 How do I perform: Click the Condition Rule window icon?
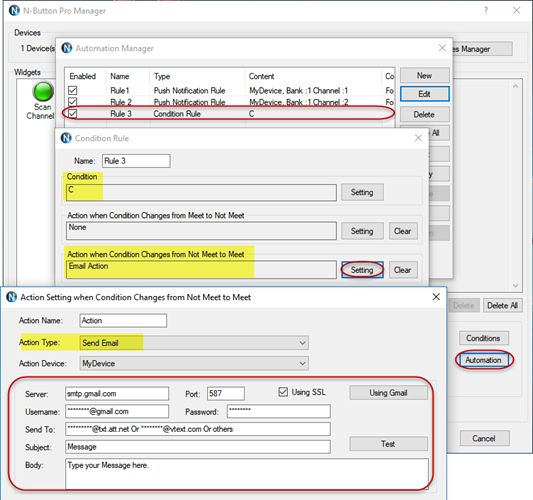pos(66,138)
